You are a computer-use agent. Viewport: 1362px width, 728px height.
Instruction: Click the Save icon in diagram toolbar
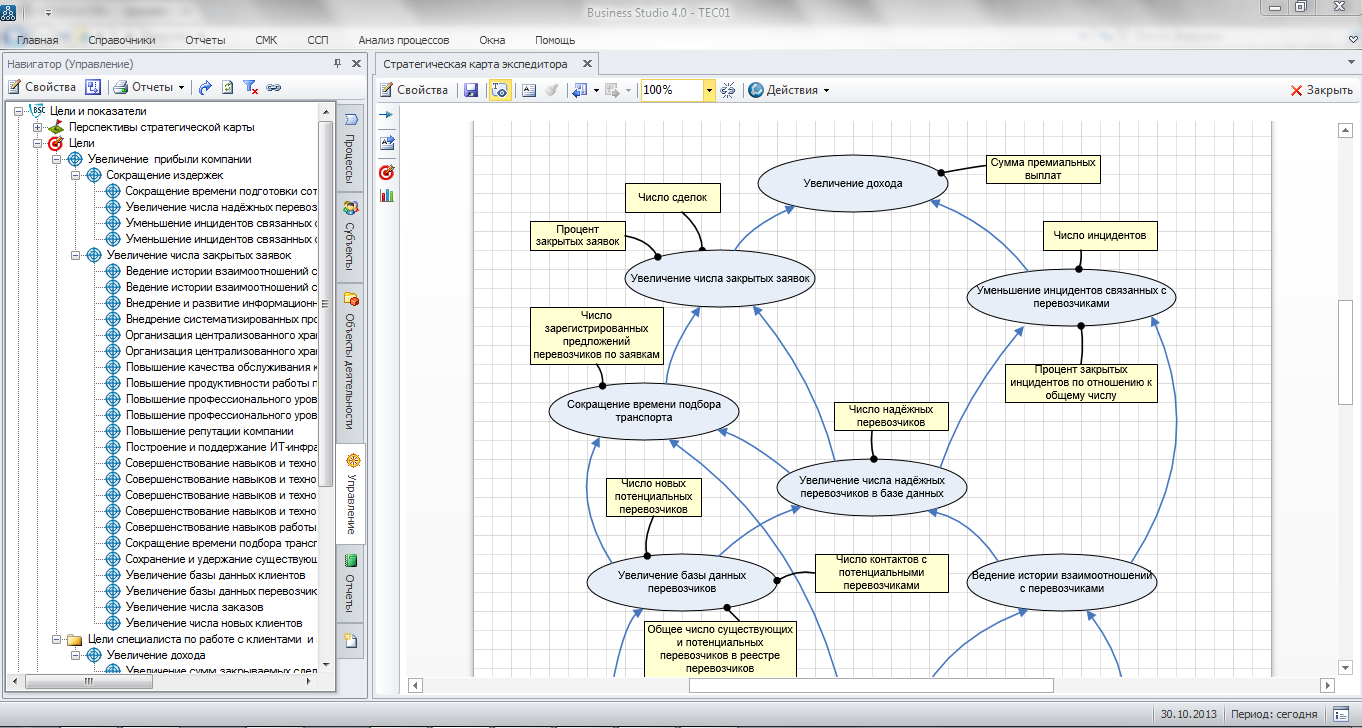point(471,90)
